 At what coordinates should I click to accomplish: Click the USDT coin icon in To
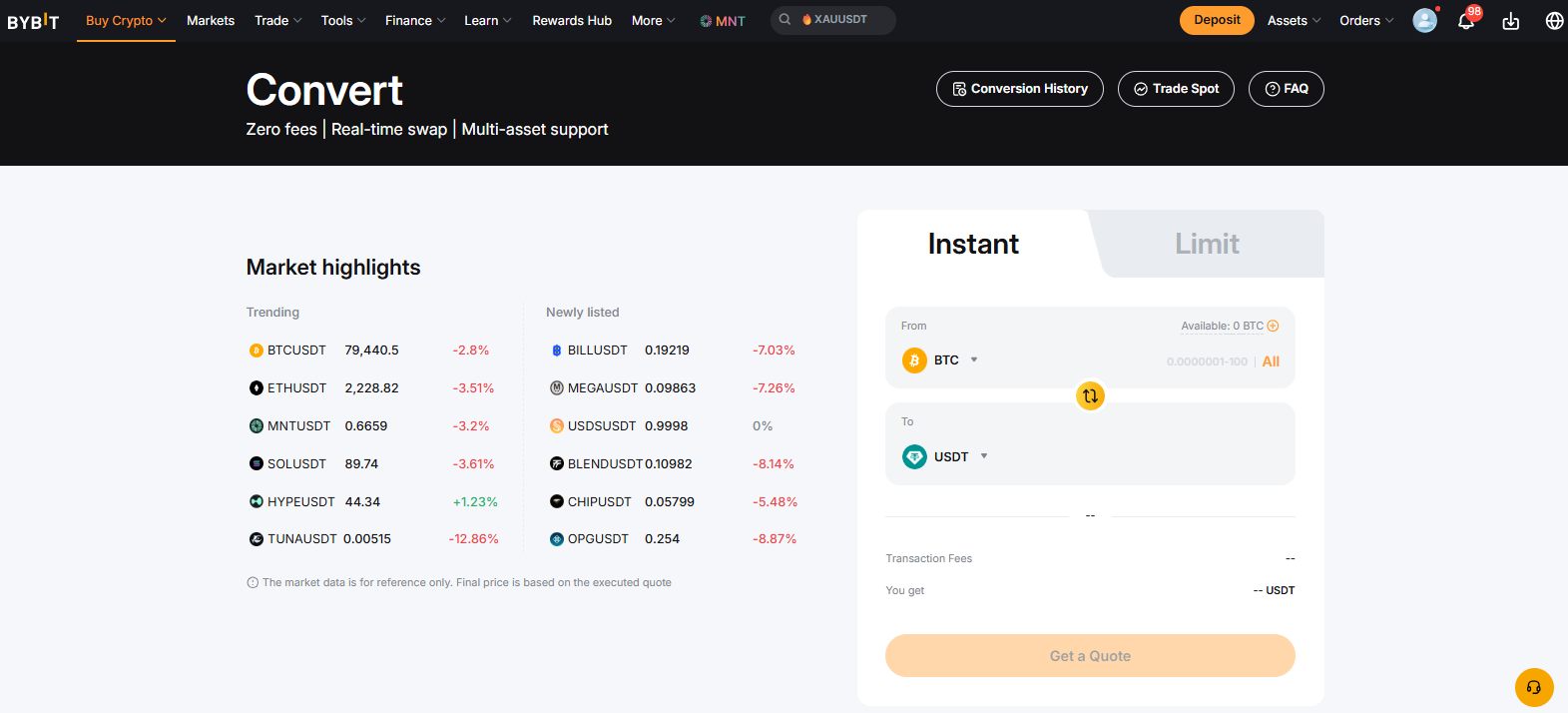tap(914, 456)
